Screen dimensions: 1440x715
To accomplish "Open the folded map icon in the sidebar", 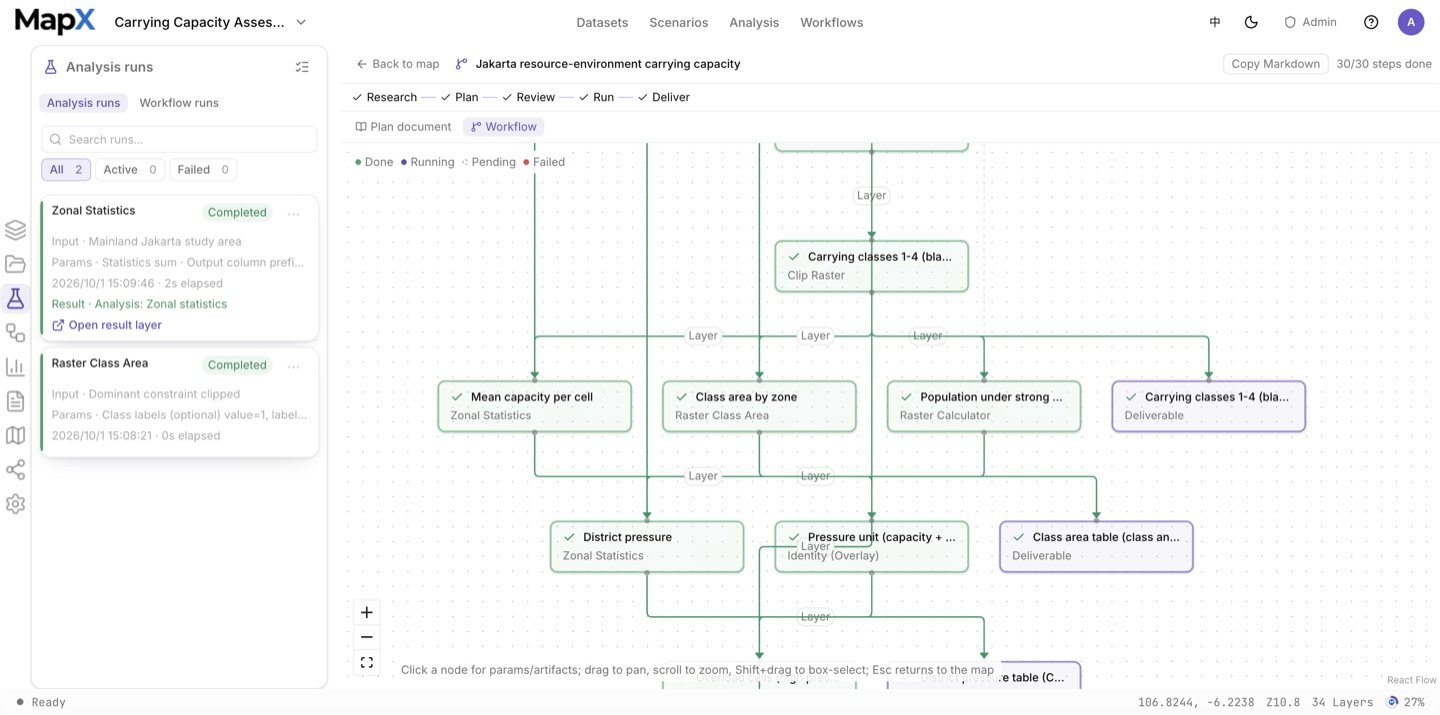I will 15,435.
